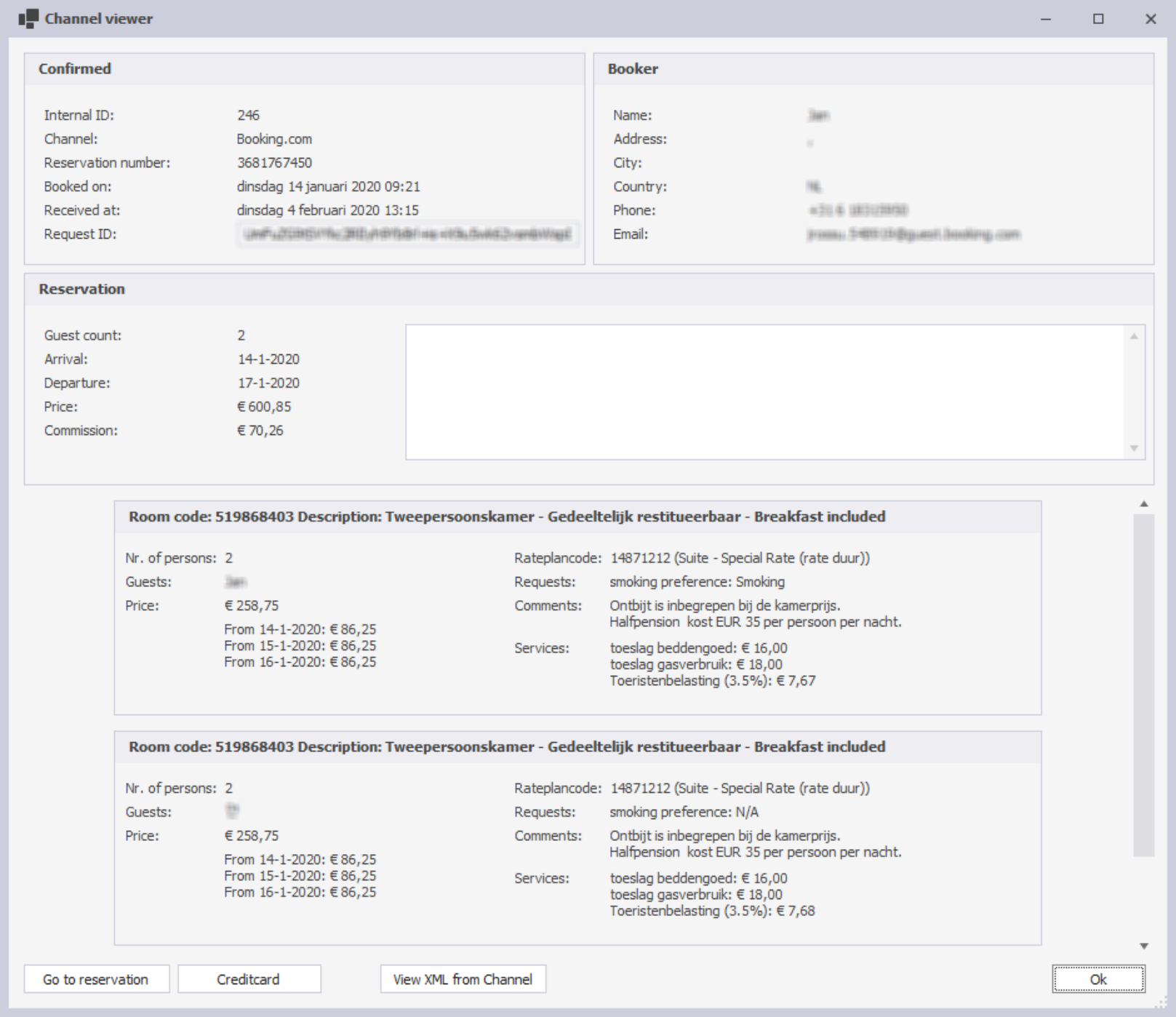Click first room price € 258,75
Screen dimensions: 1176x1017
(x=252, y=606)
